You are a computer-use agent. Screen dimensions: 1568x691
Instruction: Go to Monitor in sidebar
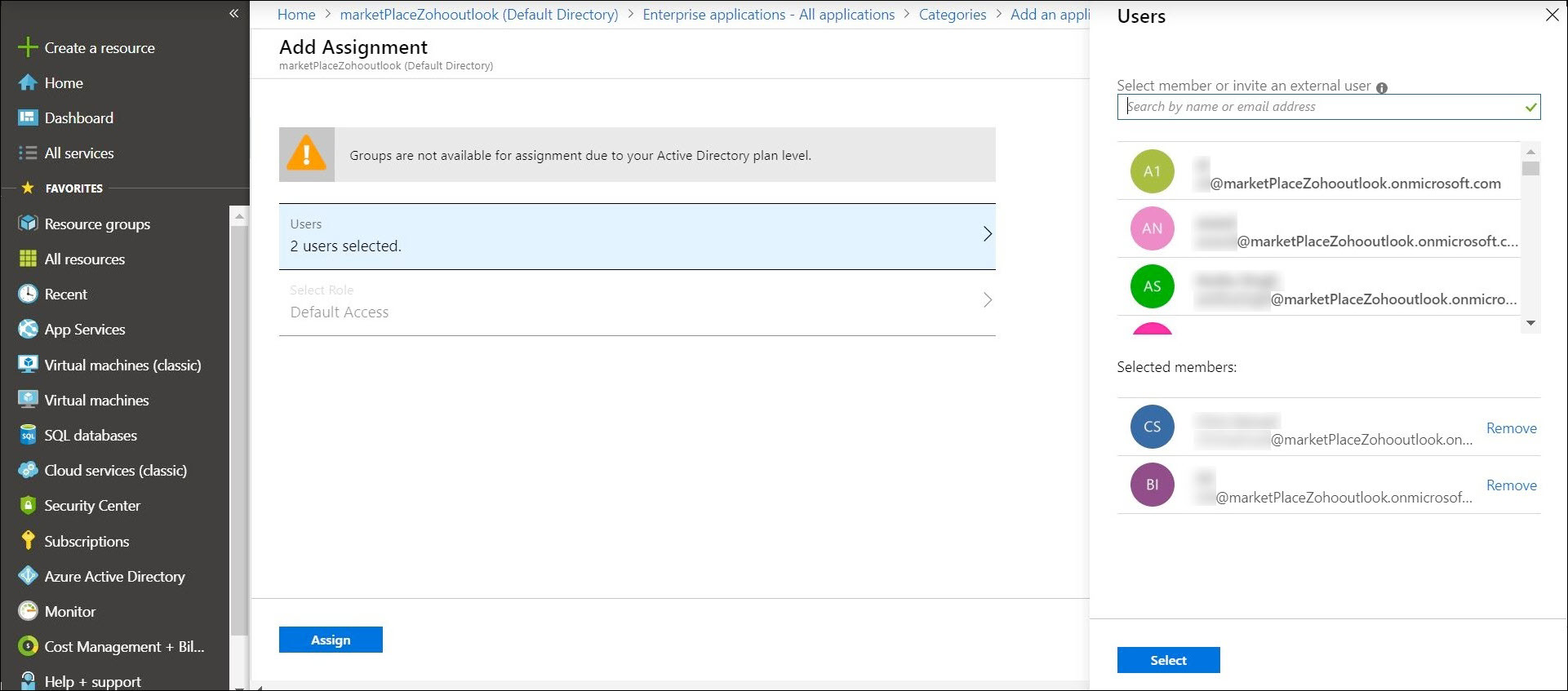click(x=70, y=611)
